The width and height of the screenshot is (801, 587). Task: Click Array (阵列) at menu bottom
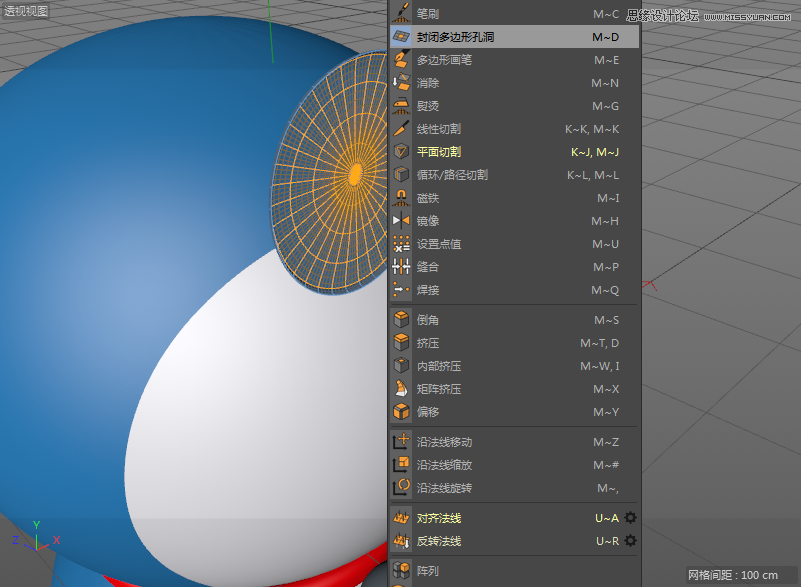pyautogui.click(x=428, y=571)
